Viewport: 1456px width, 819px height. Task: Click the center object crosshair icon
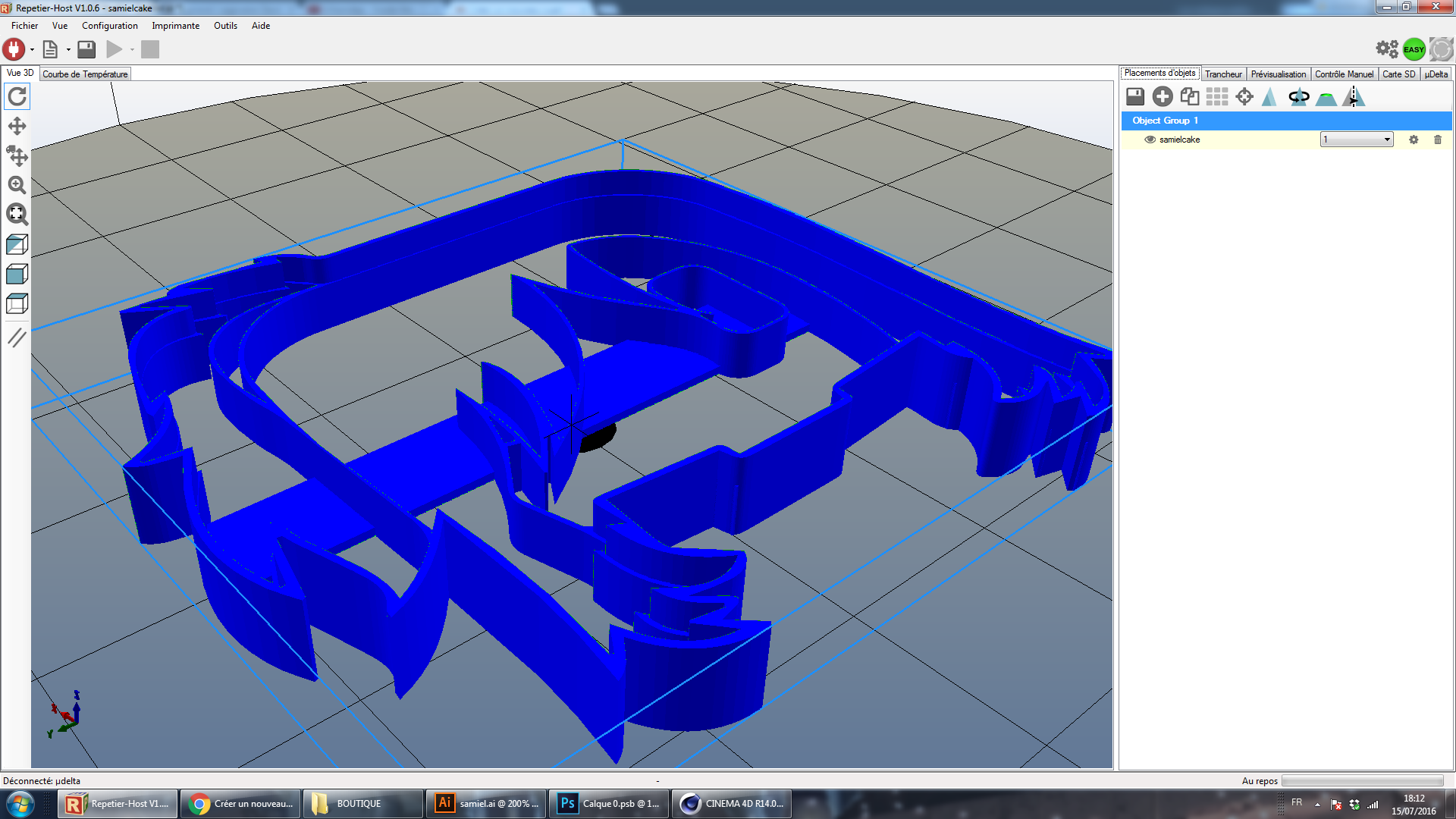coord(1244,96)
